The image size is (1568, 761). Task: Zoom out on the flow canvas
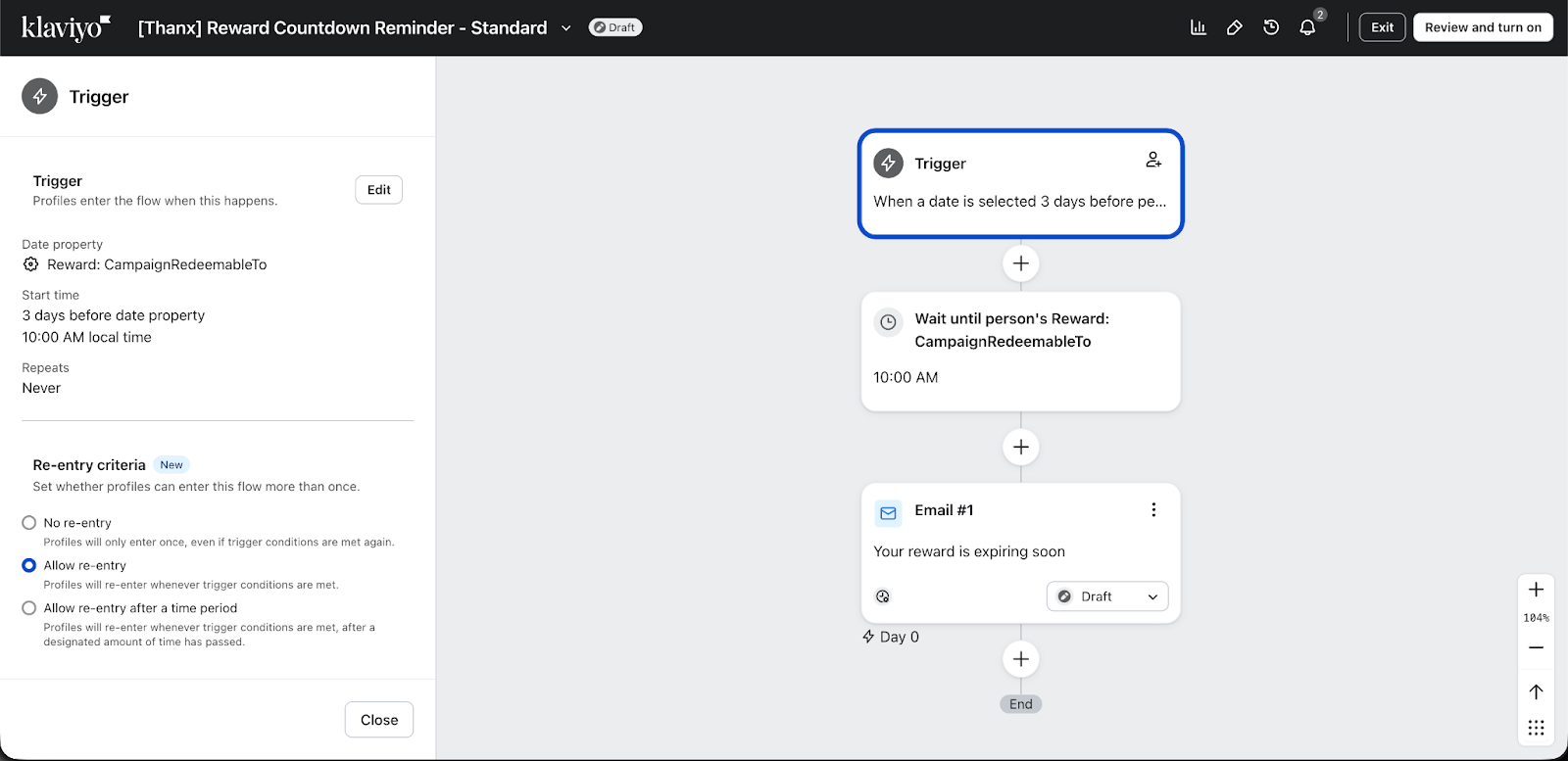1536,647
